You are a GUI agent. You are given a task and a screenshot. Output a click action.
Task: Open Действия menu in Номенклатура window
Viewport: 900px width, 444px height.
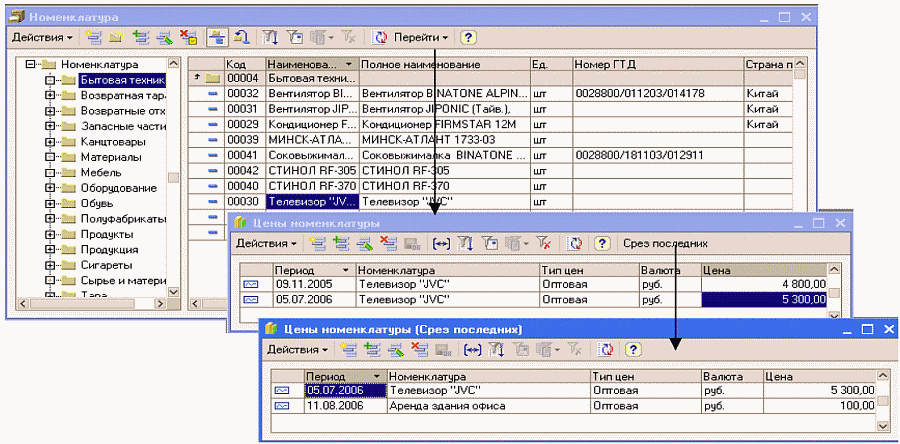(x=42, y=37)
